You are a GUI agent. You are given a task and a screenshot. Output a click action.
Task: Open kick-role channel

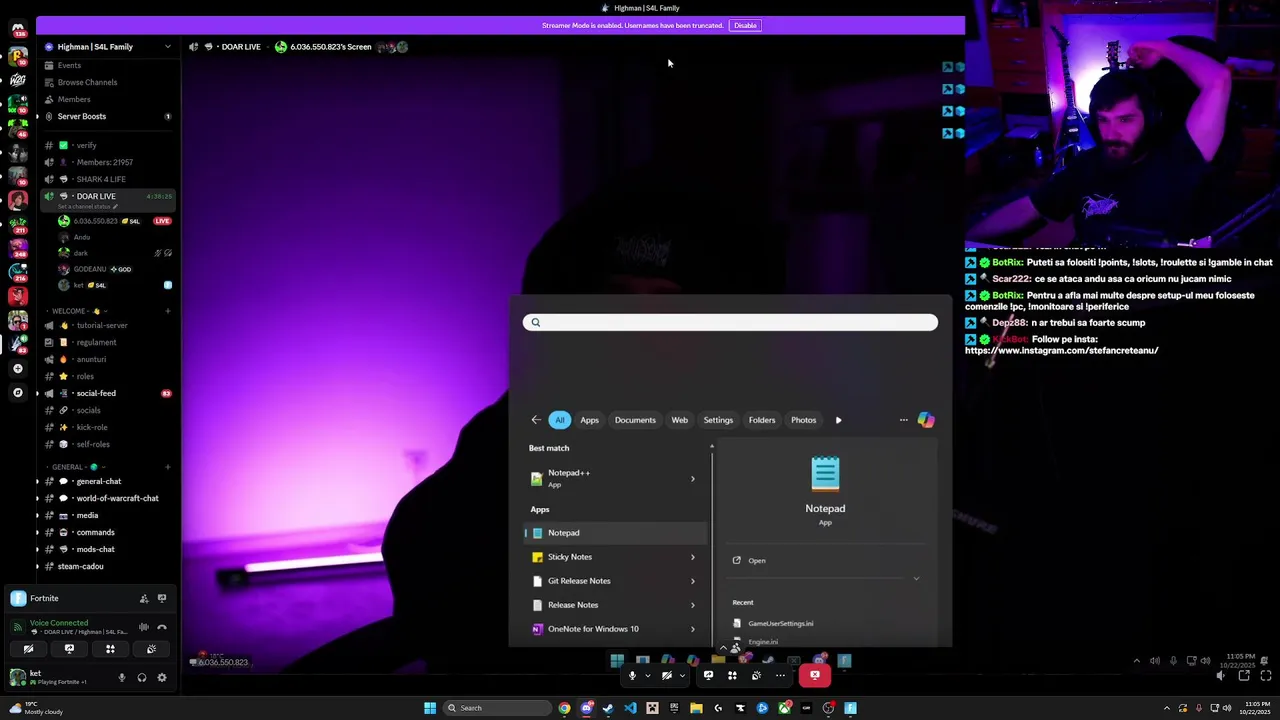pyautogui.click(x=92, y=427)
